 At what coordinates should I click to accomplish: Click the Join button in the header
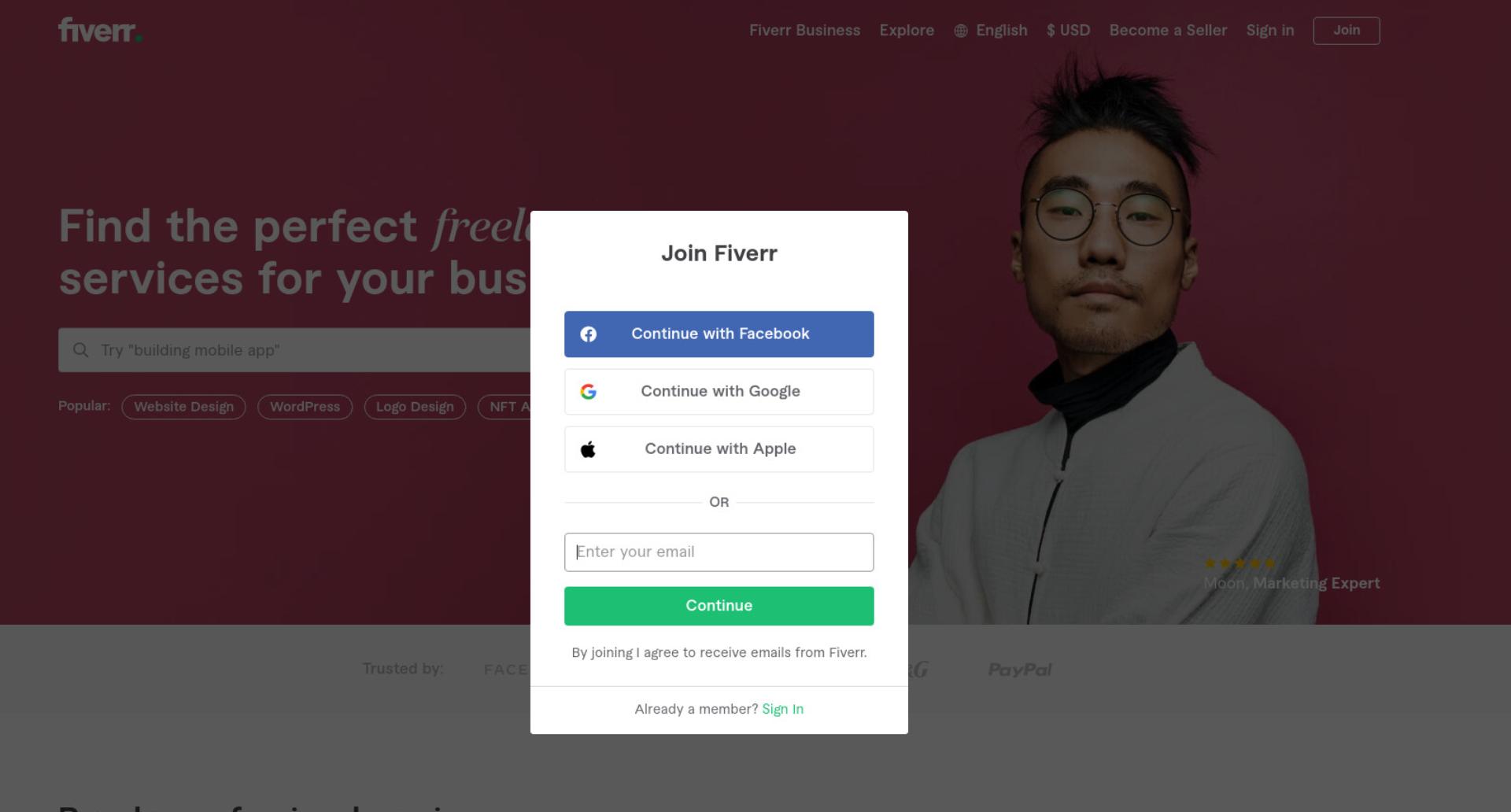1347,31
